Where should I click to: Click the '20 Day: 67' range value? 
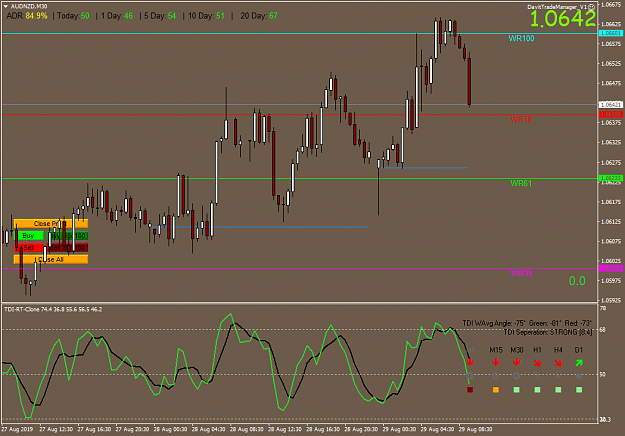[259, 16]
